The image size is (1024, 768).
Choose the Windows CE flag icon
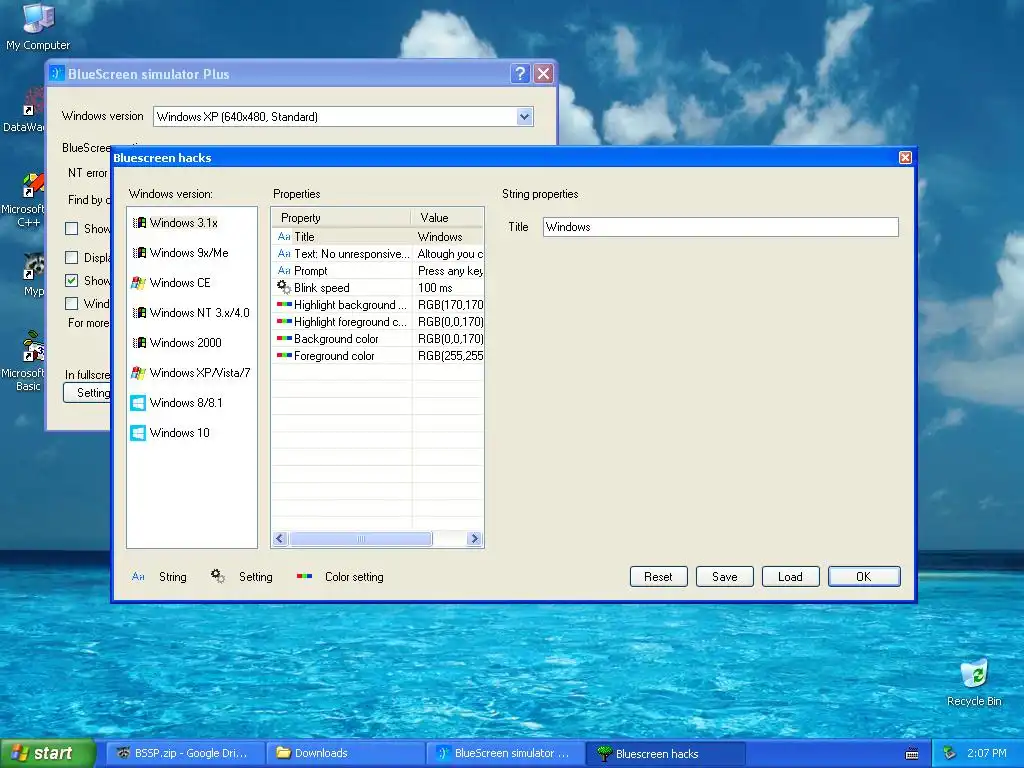[138, 283]
